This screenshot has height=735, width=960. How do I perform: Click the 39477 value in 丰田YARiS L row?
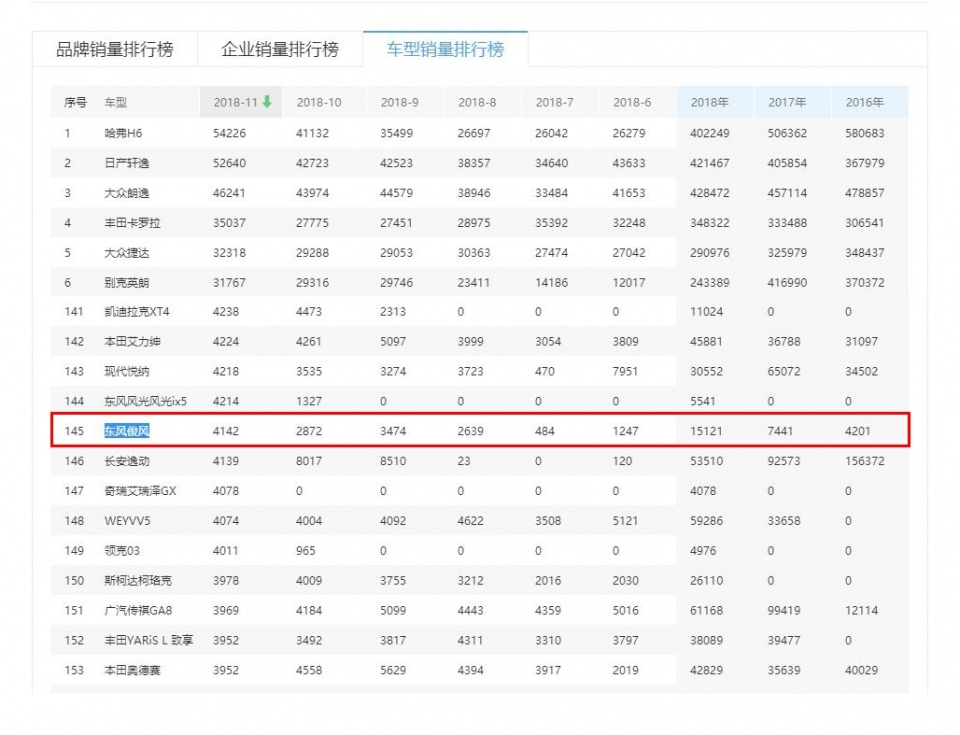click(784, 640)
